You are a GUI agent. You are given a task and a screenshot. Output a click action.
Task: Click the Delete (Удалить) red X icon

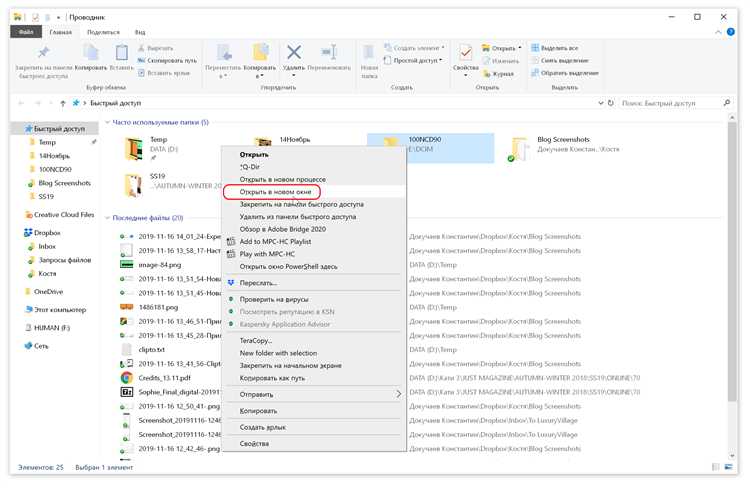pyautogui.click(x=294, y=53)
